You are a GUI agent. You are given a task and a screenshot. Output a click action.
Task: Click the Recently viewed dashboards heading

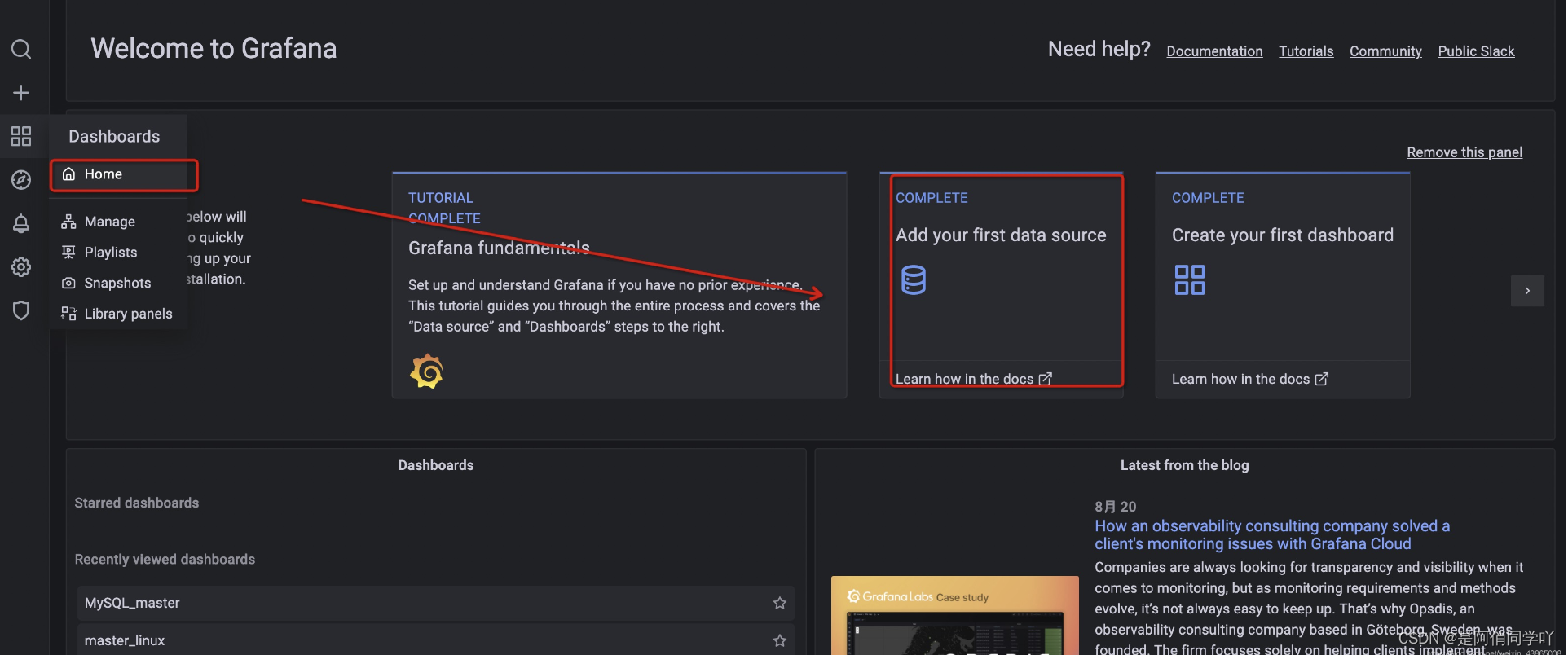pyautogui.click(x=165, y=560)
